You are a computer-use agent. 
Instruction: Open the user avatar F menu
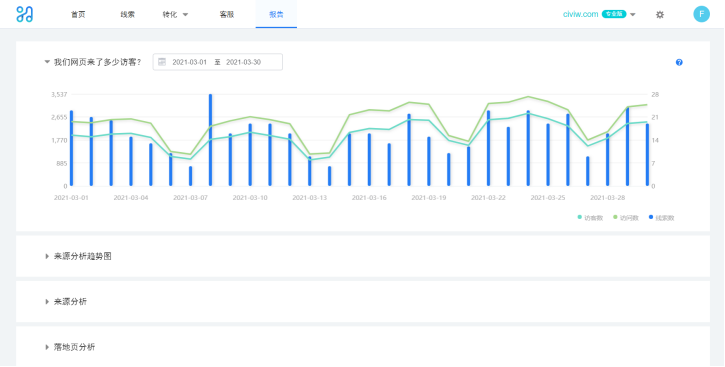coord(701,14)
